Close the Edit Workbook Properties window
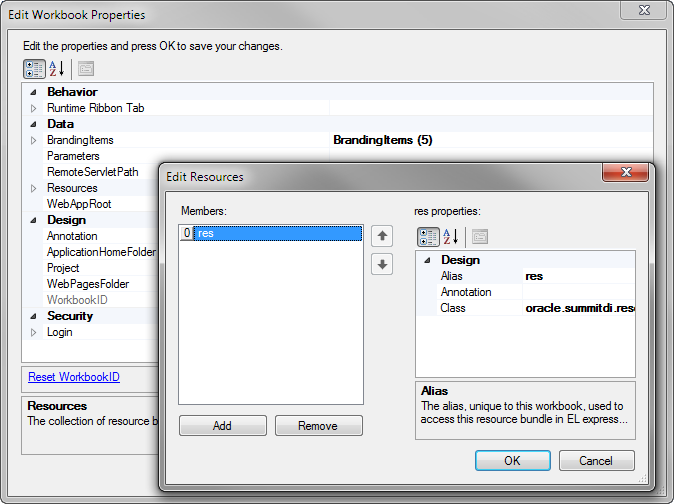This screenshot has height=504, width=674. click(x=643, y=10)
